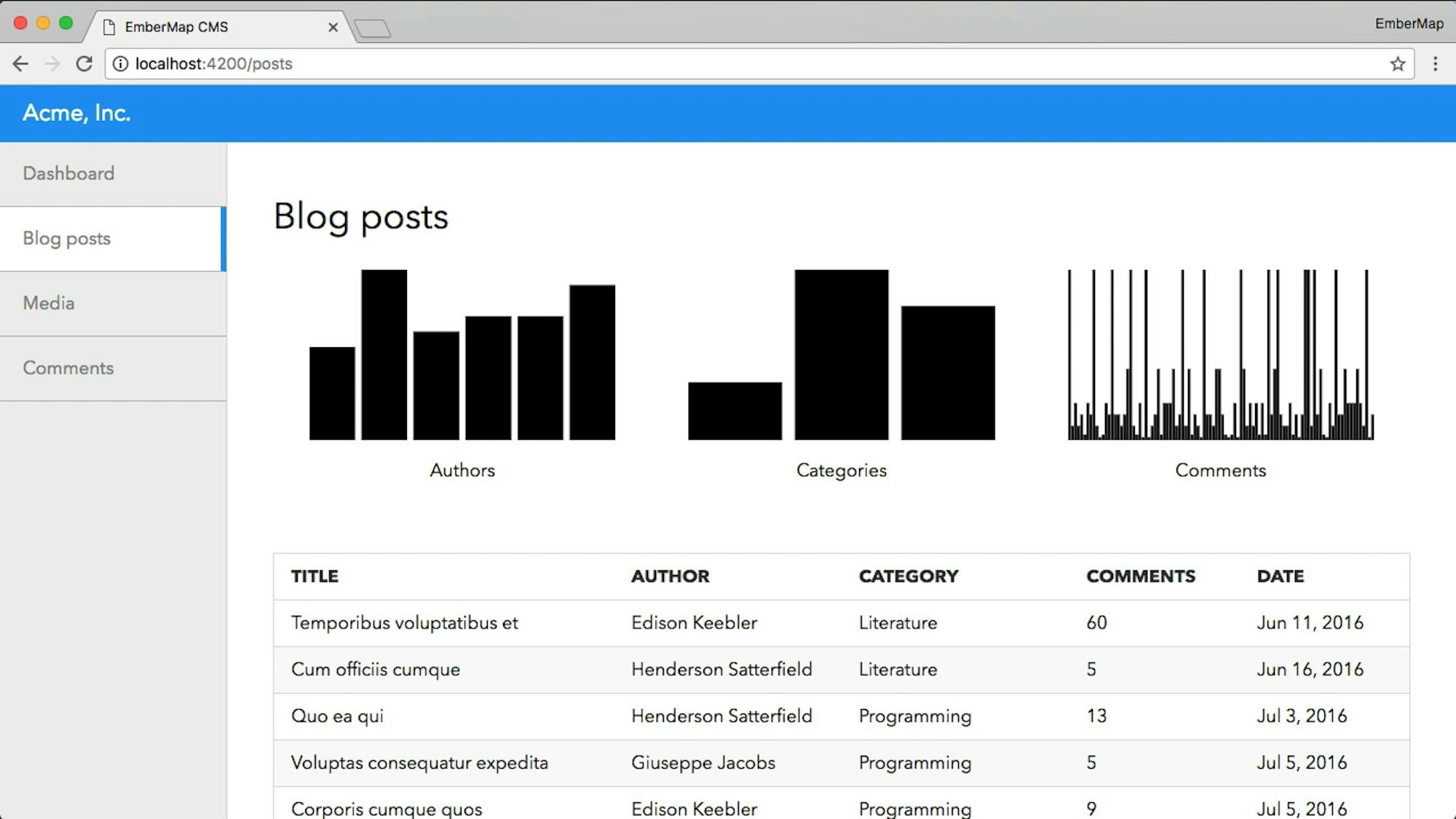Go to the Comments section
The image size is (1456, 819).
click(68, 368)
